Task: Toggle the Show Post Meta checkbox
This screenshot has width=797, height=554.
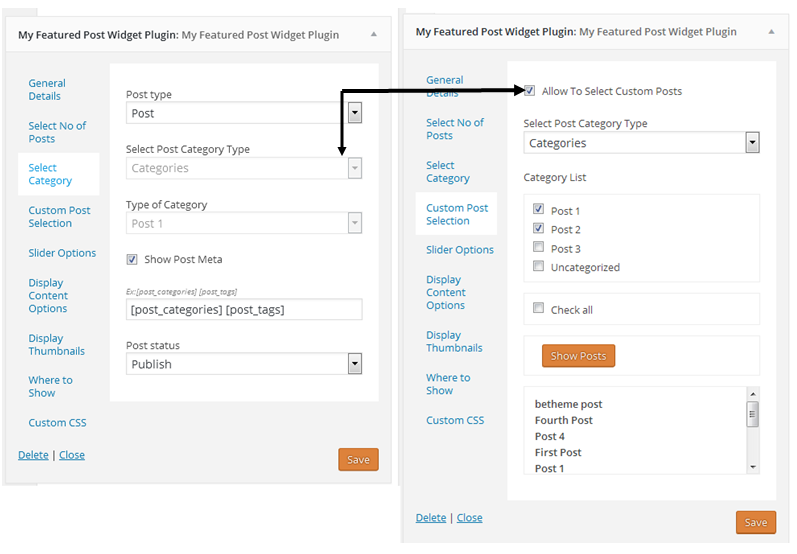Action: pos(132,259)
